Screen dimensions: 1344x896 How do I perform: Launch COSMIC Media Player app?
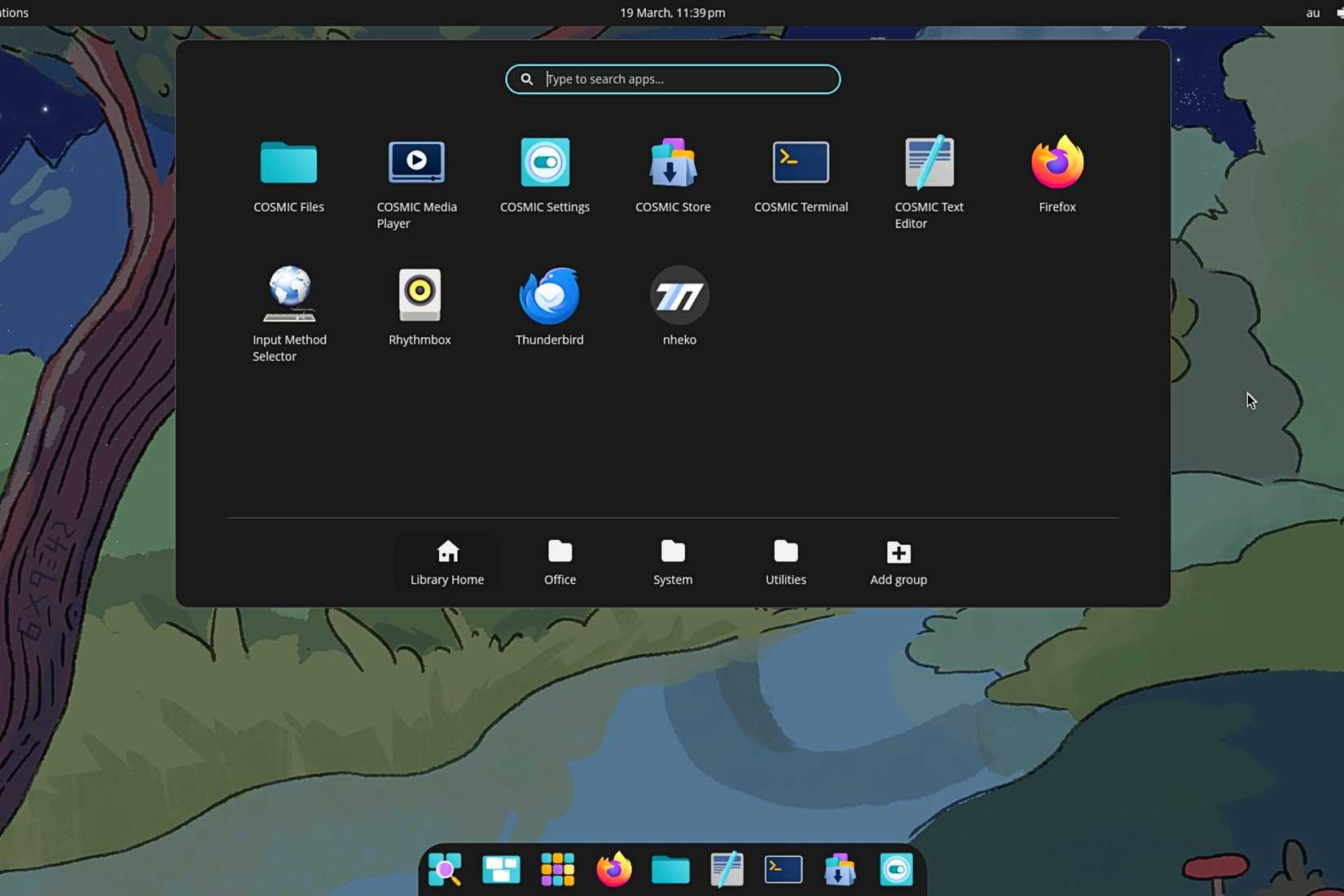(x=416, y=182)
